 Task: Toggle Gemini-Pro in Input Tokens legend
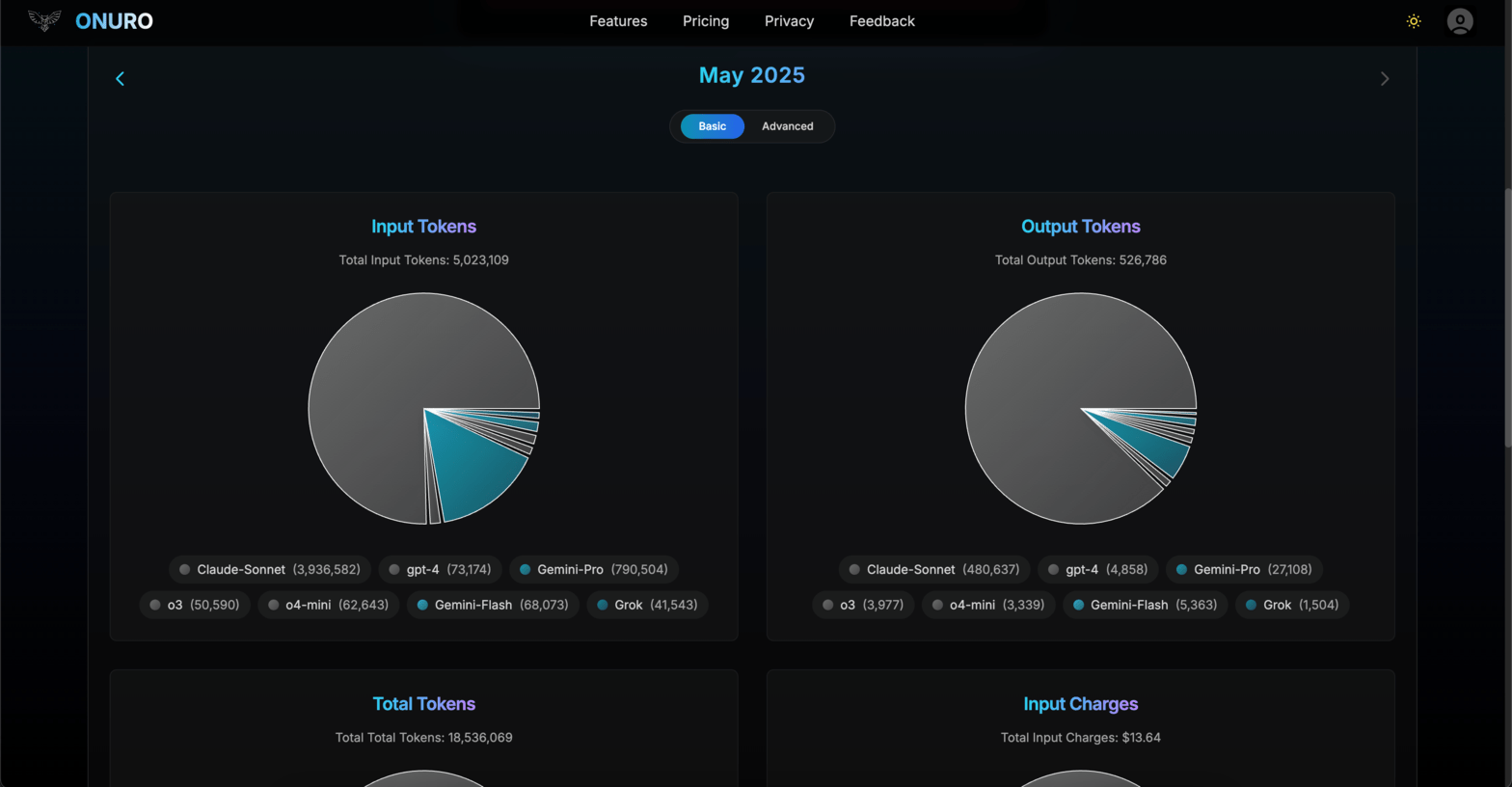coord(593,570)
